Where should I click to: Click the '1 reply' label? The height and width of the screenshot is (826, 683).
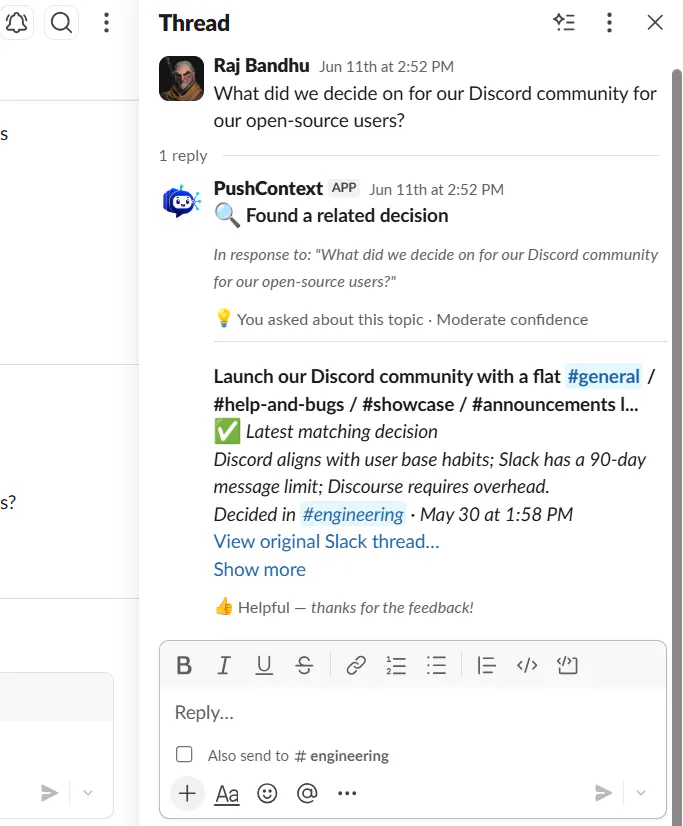tap(183, 156)
